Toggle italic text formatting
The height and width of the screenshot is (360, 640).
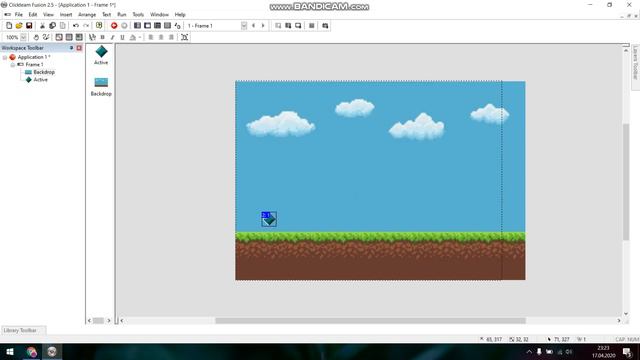point(112,37)
